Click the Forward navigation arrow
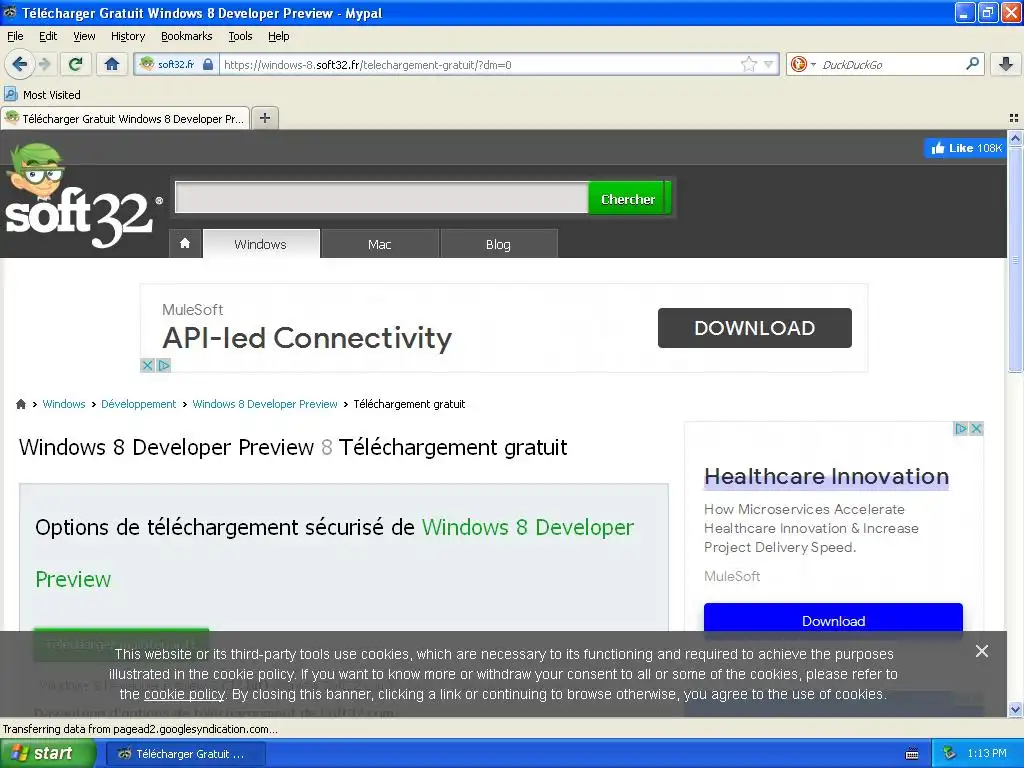This screenshot has width=1024, height=768. (x=44, y=64)
